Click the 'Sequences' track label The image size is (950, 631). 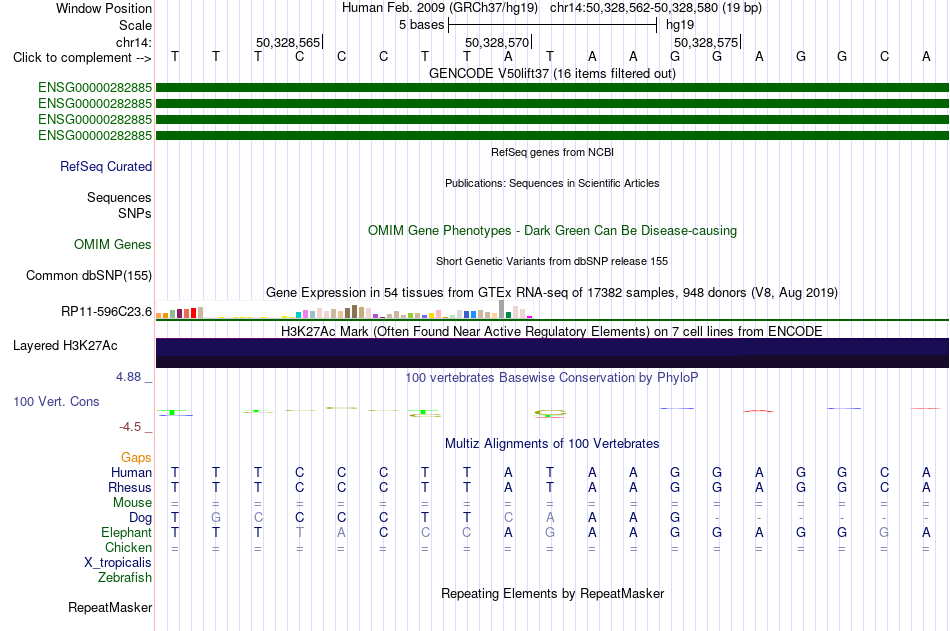pos(119,198)
